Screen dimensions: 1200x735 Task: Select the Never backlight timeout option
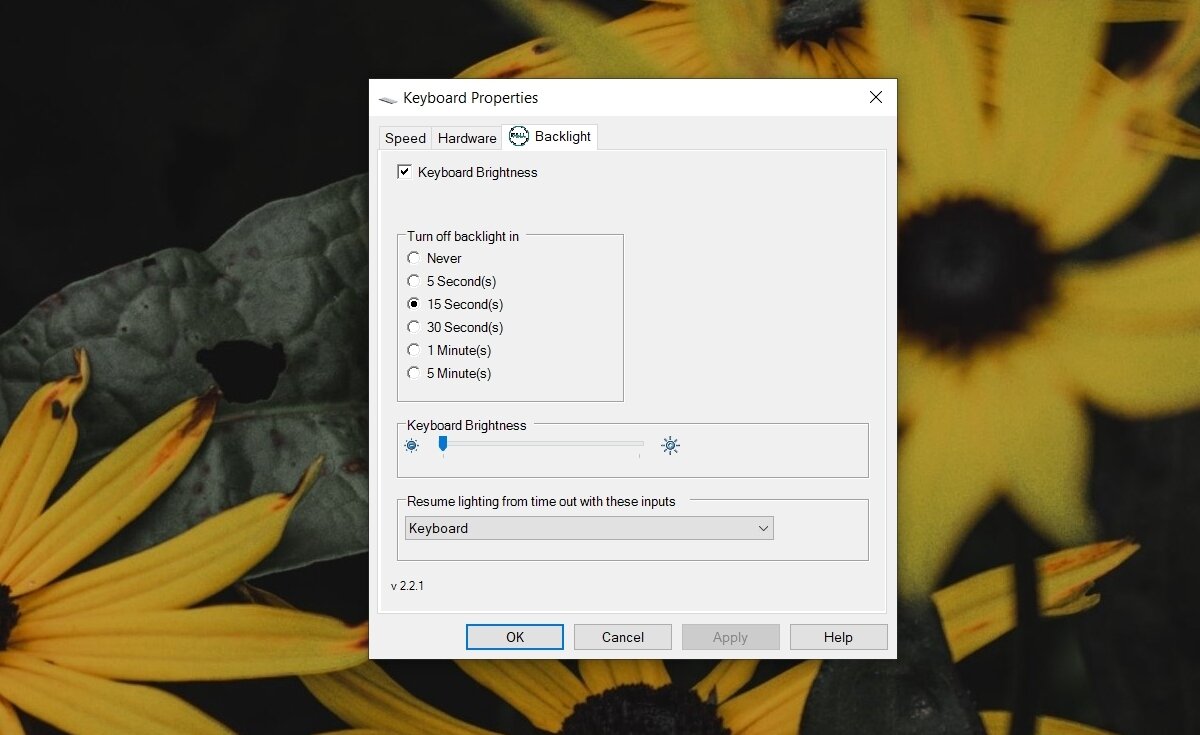414,258
